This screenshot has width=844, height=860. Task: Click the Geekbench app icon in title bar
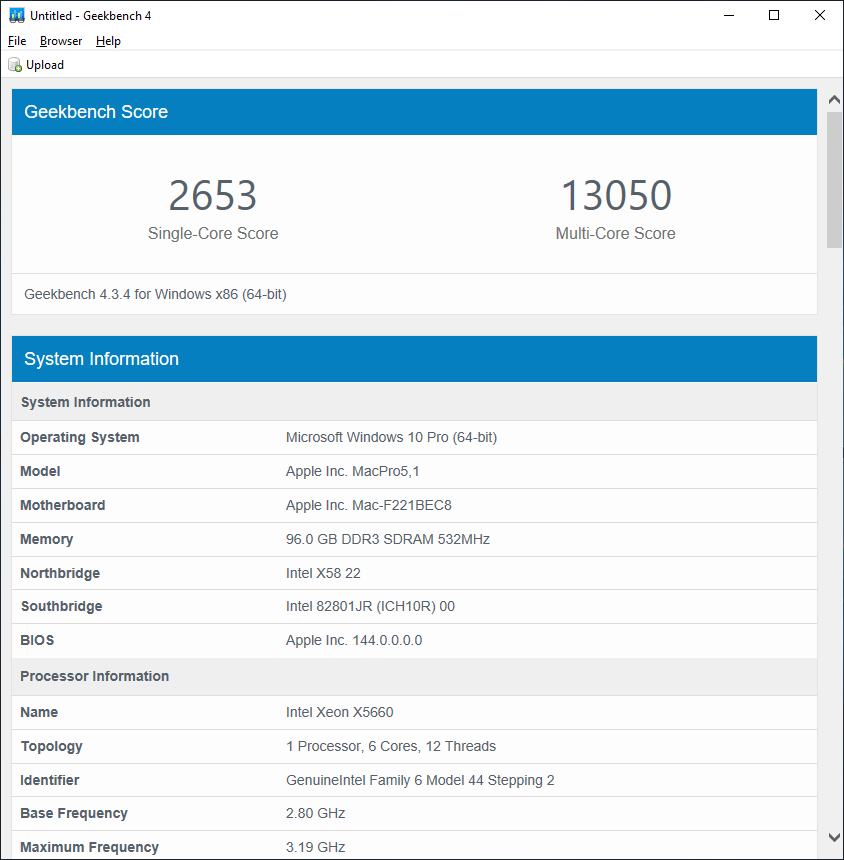16,16
